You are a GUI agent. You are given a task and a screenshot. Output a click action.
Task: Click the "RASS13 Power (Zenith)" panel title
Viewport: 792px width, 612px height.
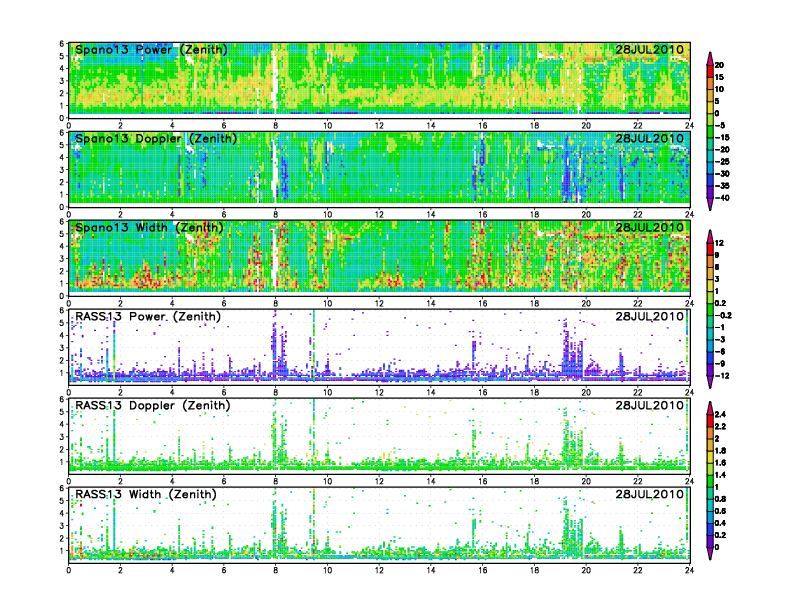(x=148, y=317)
